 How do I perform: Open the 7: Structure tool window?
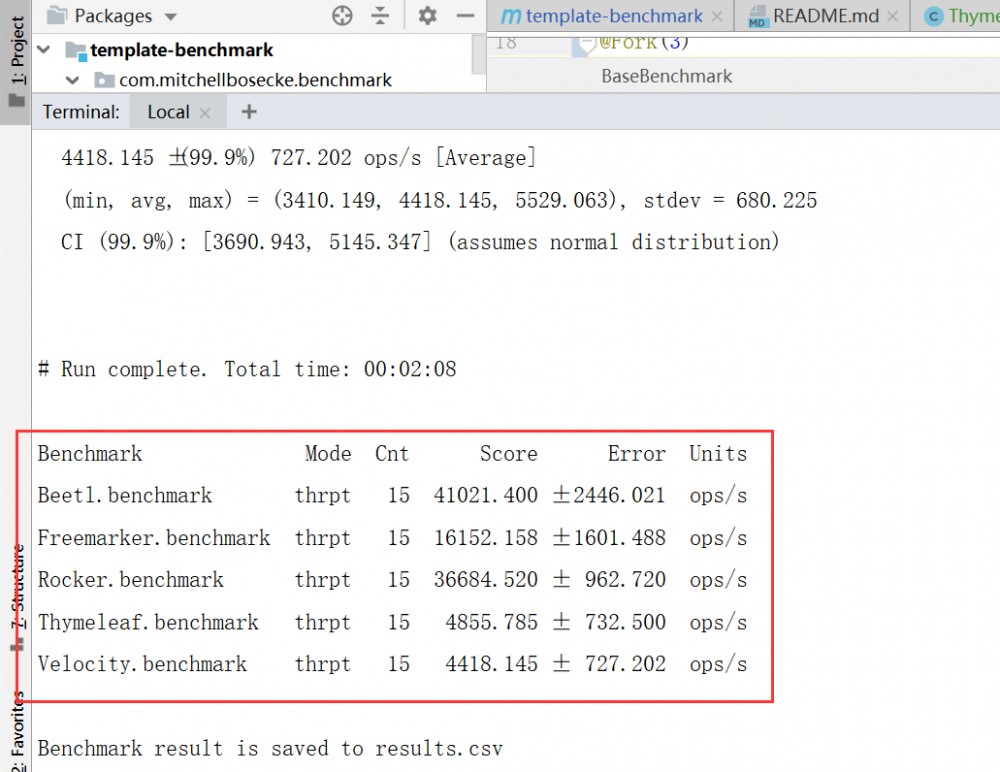[18, 597]
